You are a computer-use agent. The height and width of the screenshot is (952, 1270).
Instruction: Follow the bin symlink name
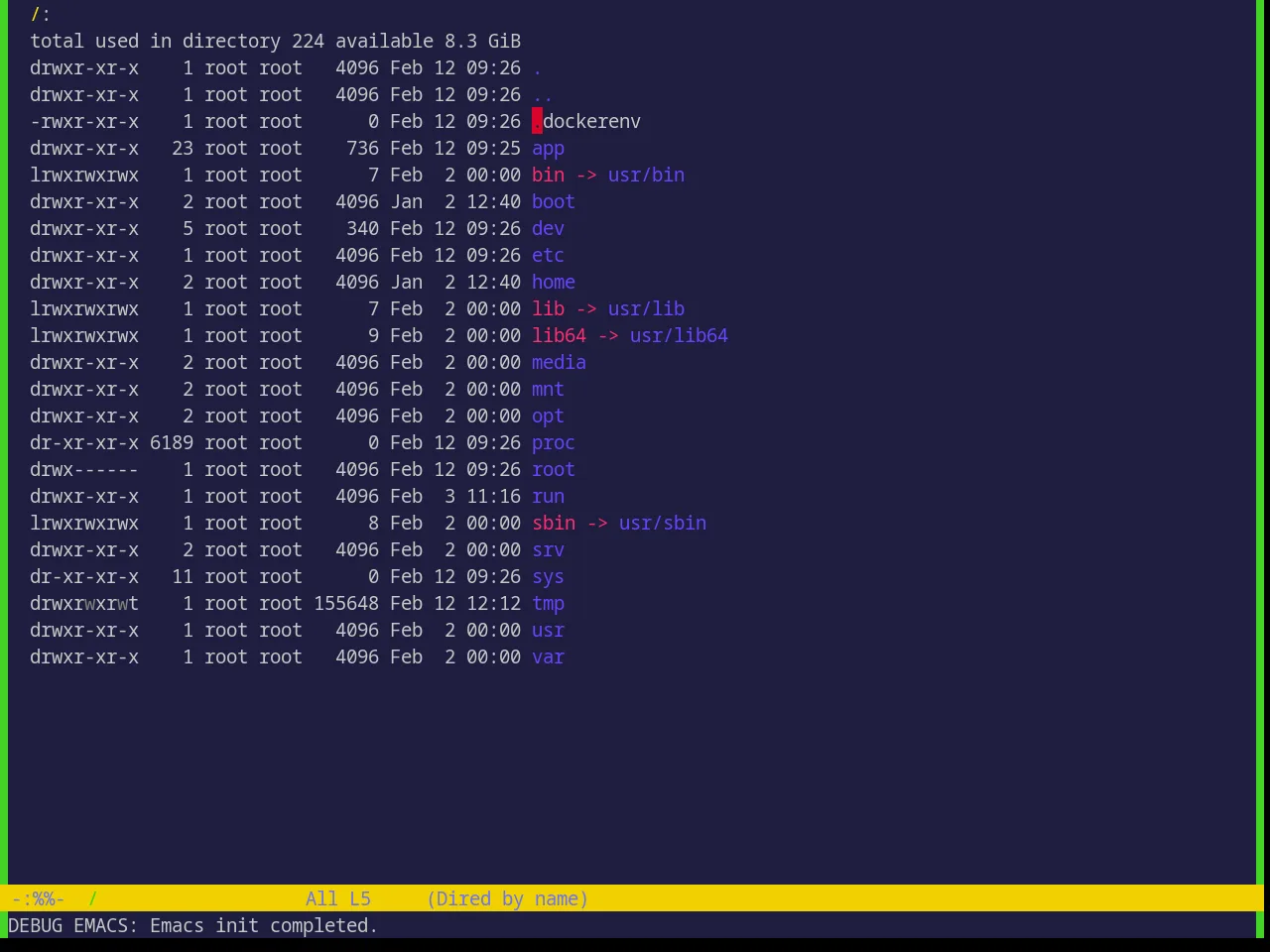548,176
